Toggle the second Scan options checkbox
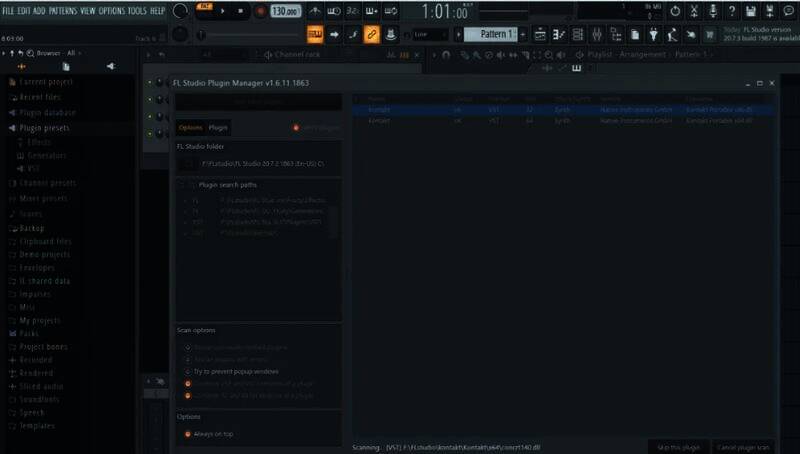The height and width of the screenshot is (454, 800). click(x=188, y=359)
